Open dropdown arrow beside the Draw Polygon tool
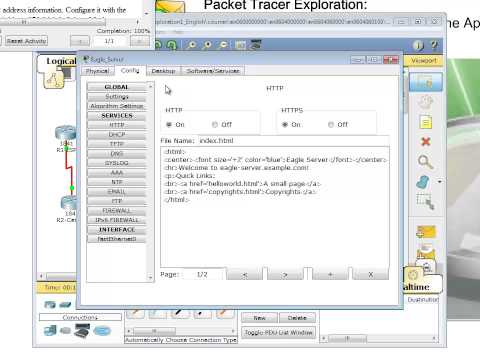 (440, 182)
